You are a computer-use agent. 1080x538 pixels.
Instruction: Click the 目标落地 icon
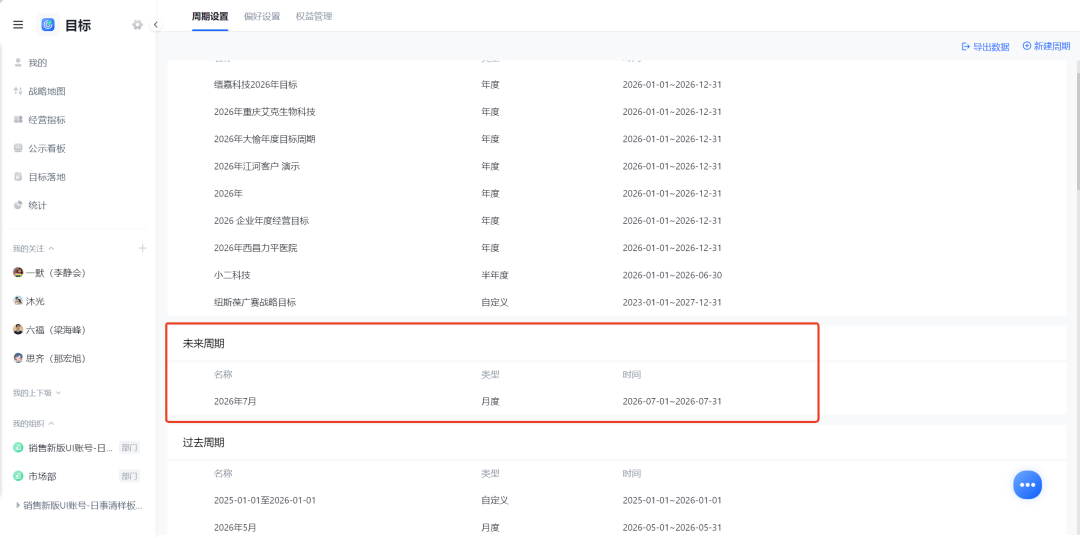[x=18, y=177]
